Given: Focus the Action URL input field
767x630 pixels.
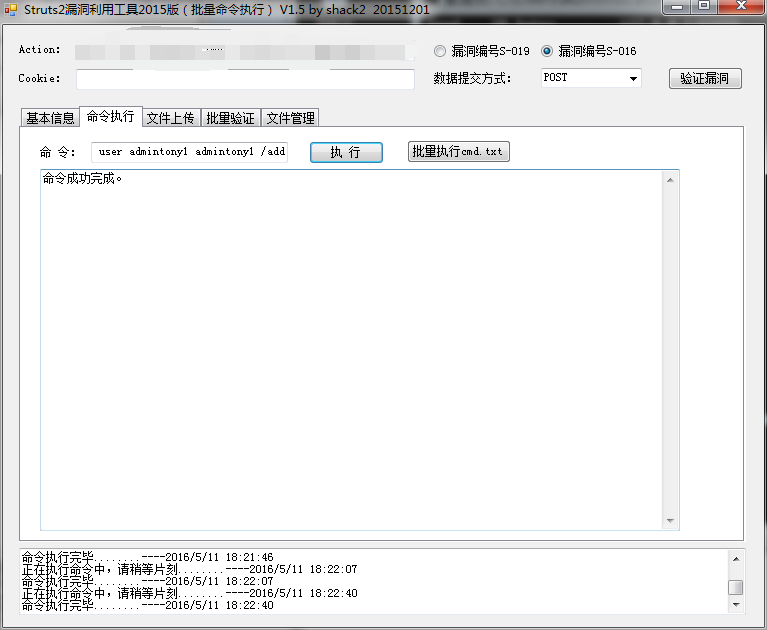Looking at the screenshot, I should (x=245, y=51).
